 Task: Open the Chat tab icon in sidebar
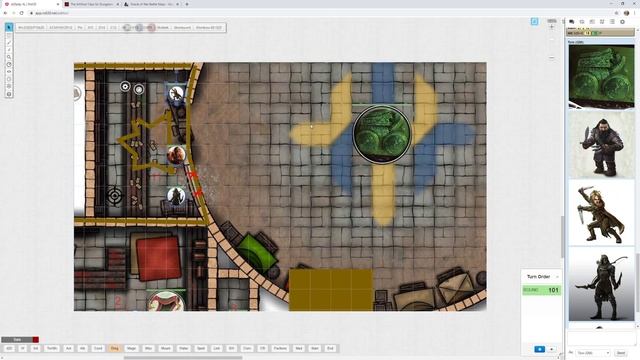click(571, 22)
